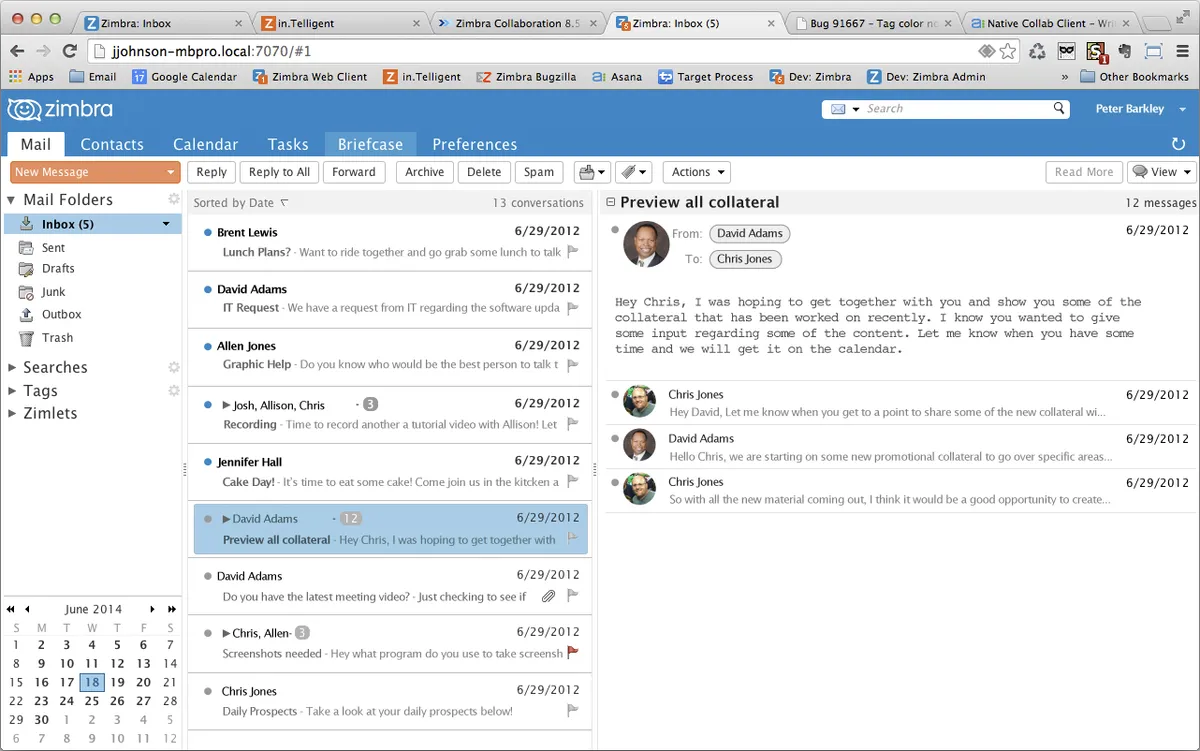
Task: Open the move-to-folder dropdown in toolbar
Action: pos(592,172)
